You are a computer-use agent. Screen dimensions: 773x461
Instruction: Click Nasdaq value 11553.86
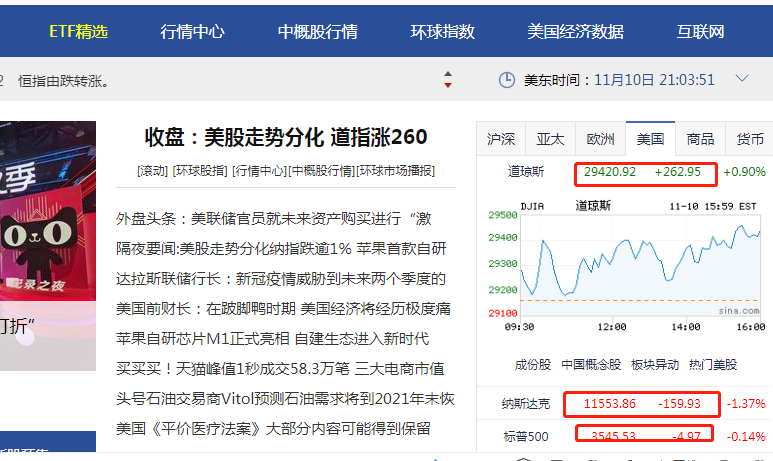pos(610,404)
